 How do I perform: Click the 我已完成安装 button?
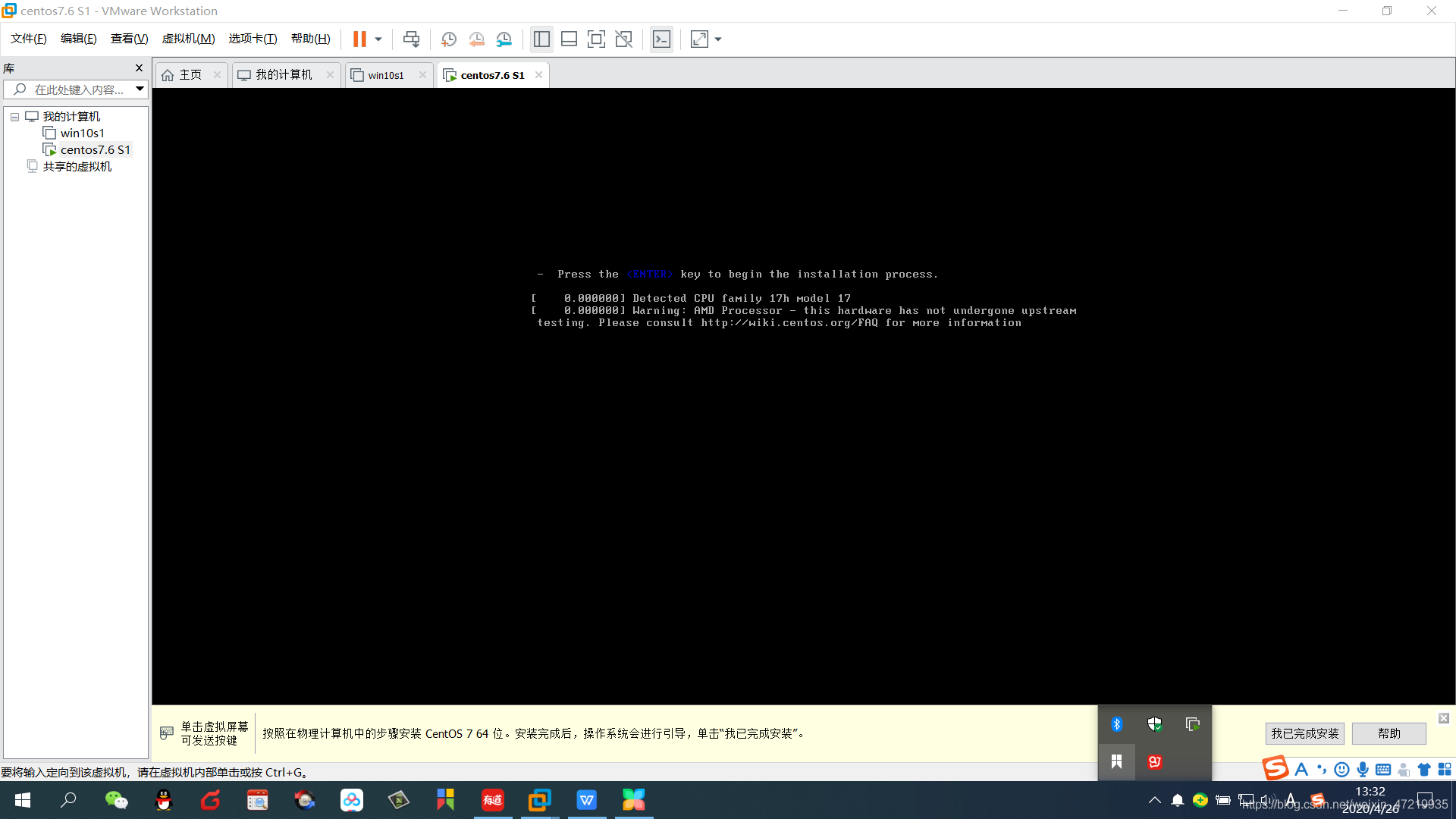click(x=1305, y=733)
